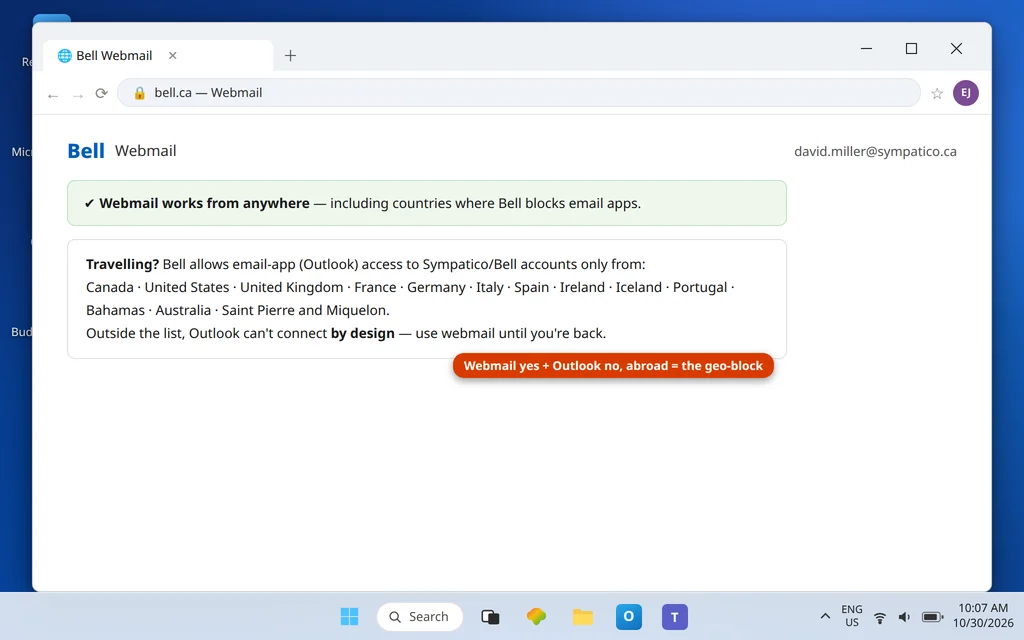The width and height of the screenshot is (1024, 640).
Task: Click 'United Kingdom' in the country list
Action: (x=291, y=287)
